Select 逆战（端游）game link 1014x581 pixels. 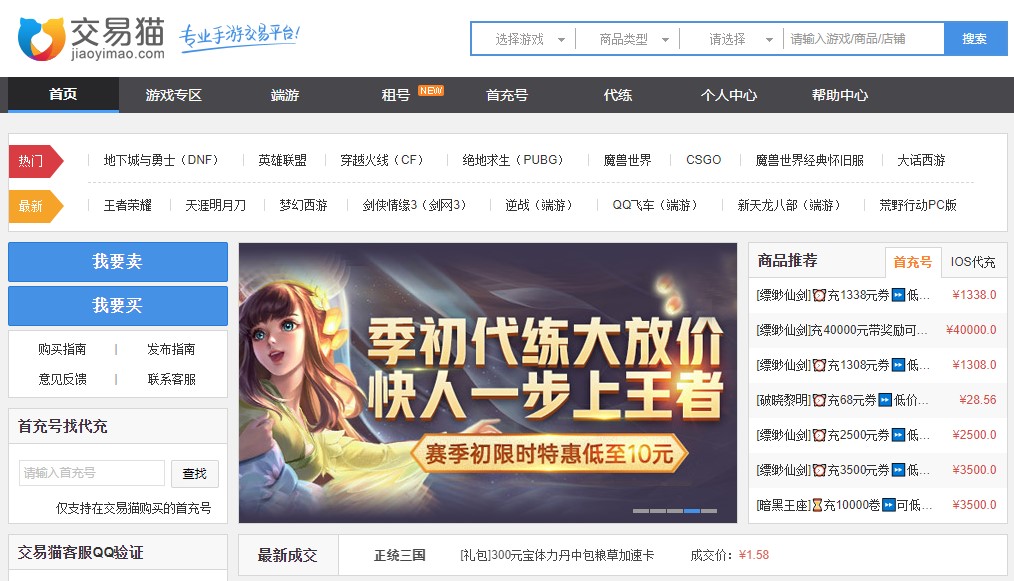click(x=542, y=206)
